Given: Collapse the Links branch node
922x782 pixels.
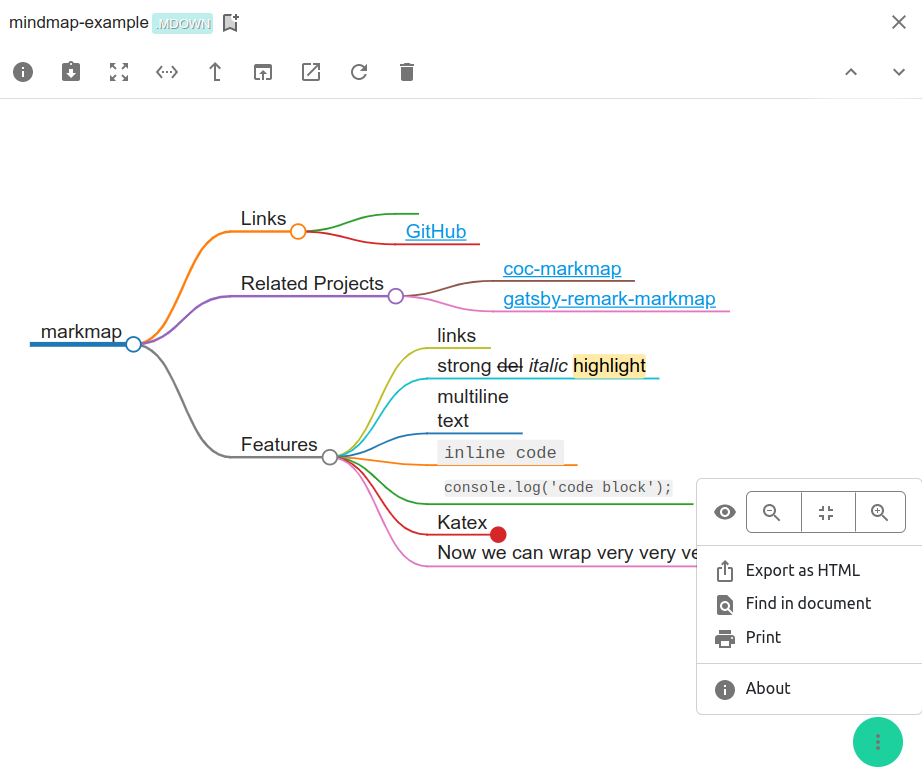Looking at the screenshot, I should [298, 231].
